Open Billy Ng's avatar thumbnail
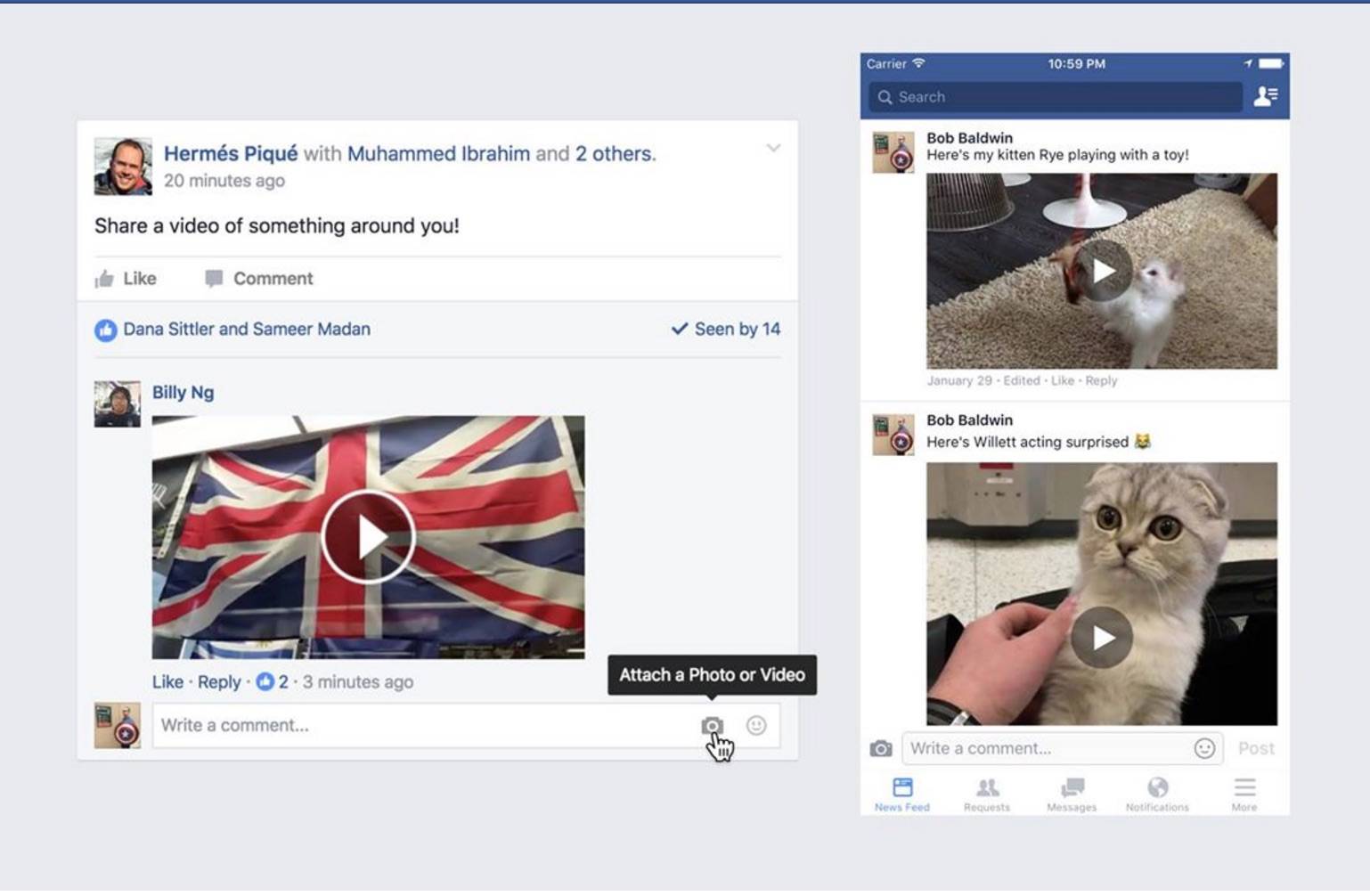The image size is (1370, 896). point(118,403)
